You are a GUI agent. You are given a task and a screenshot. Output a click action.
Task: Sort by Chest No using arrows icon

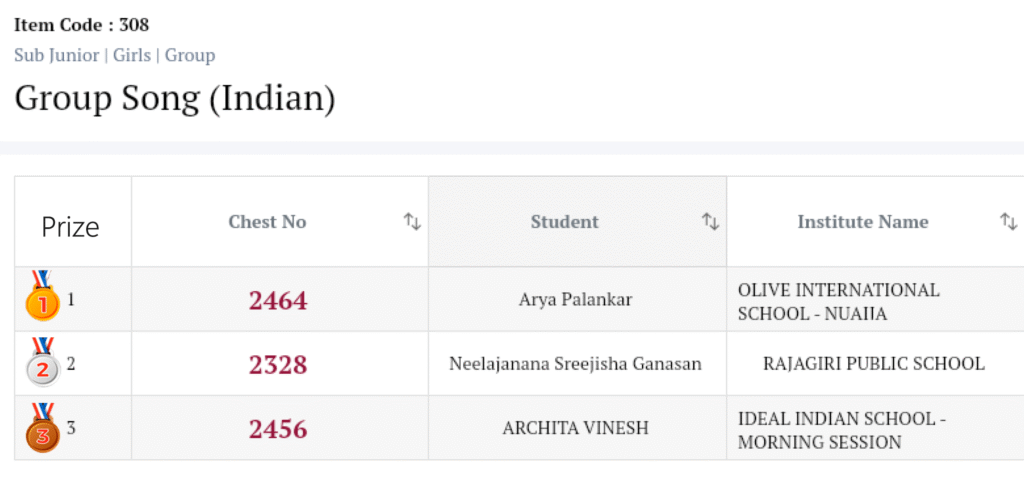coord(412,222)
